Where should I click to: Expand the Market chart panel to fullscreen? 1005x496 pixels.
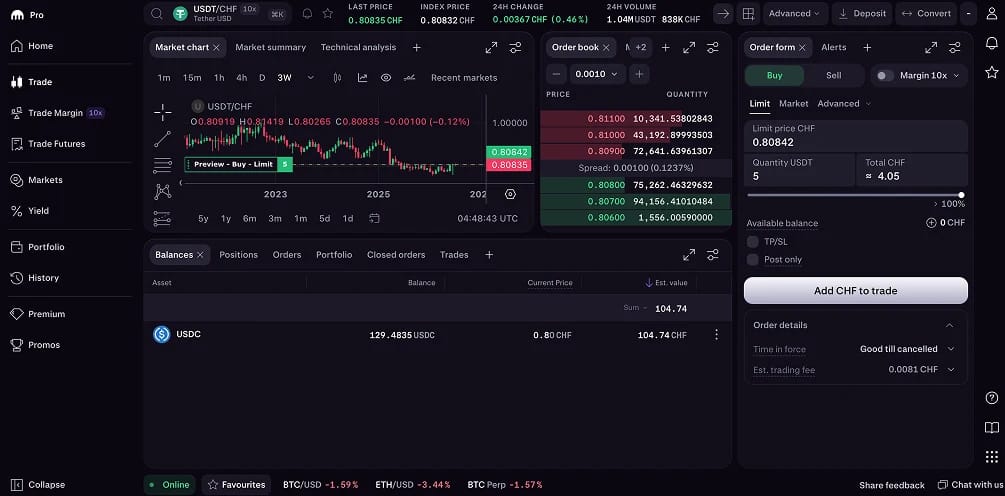(491, 47)
